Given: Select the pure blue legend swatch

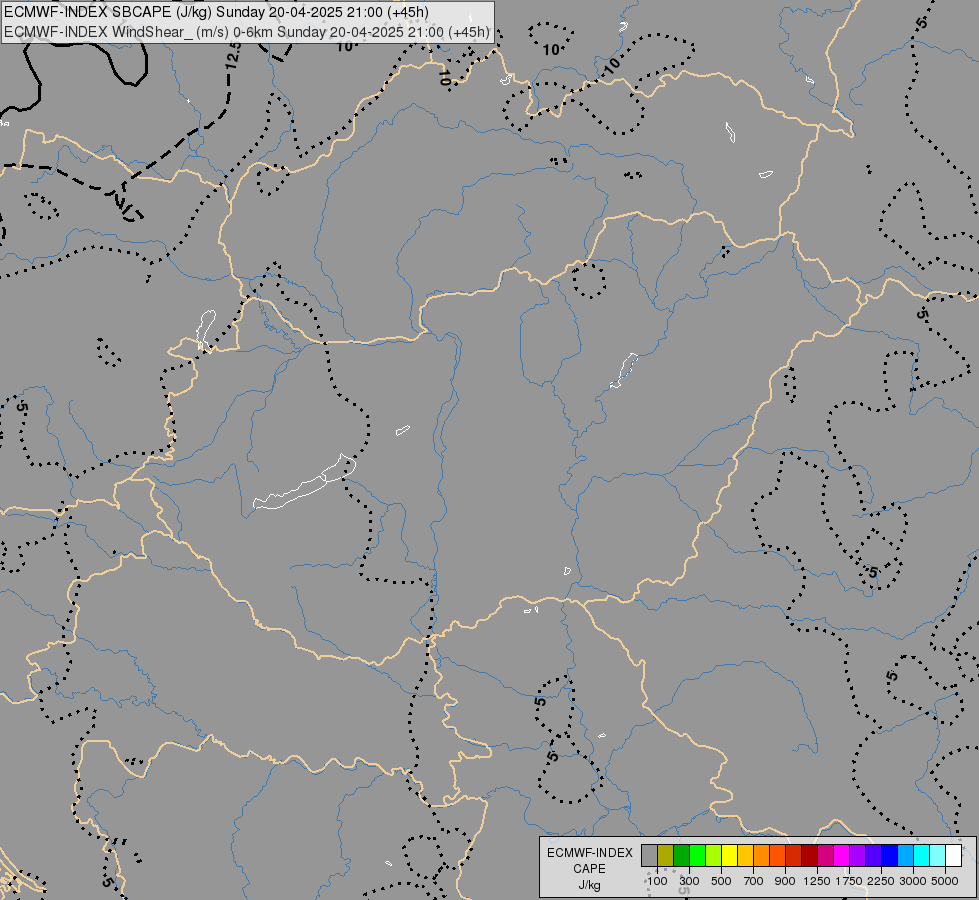Looking at the screenshot, I should pyautogui.click(x=890, y=856).
